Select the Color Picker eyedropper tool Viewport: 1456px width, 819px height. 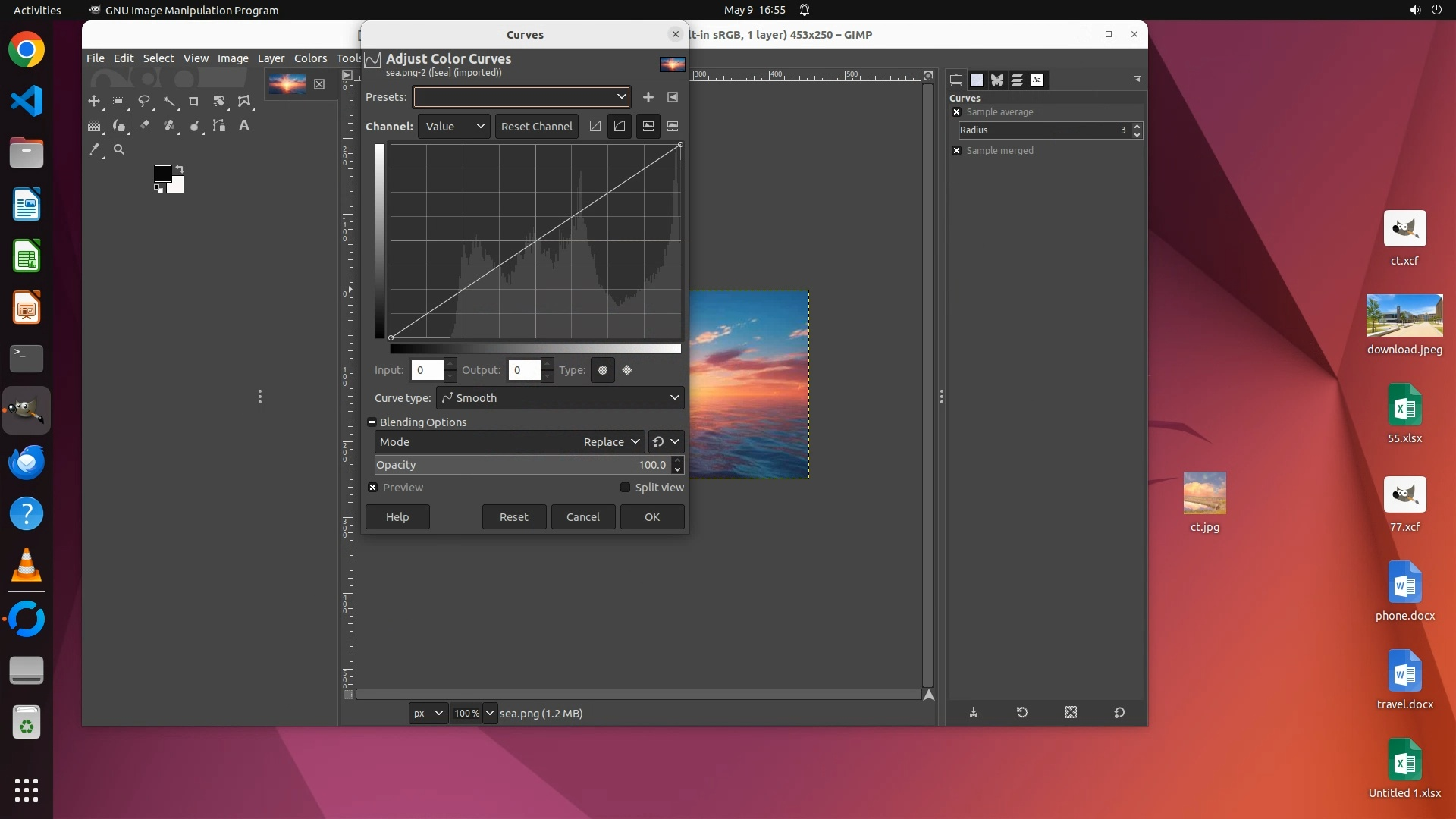point(94,150)
